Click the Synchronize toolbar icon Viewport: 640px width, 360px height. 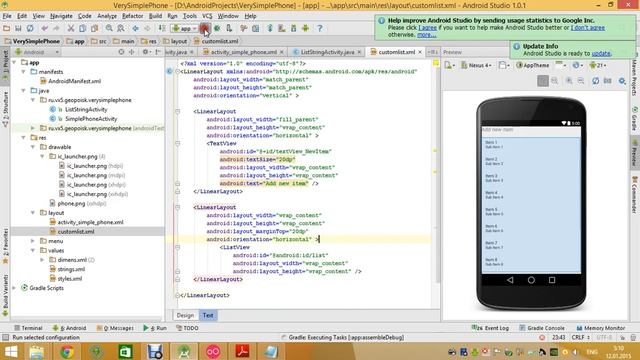pyautogui.click(x=30, y=28)
